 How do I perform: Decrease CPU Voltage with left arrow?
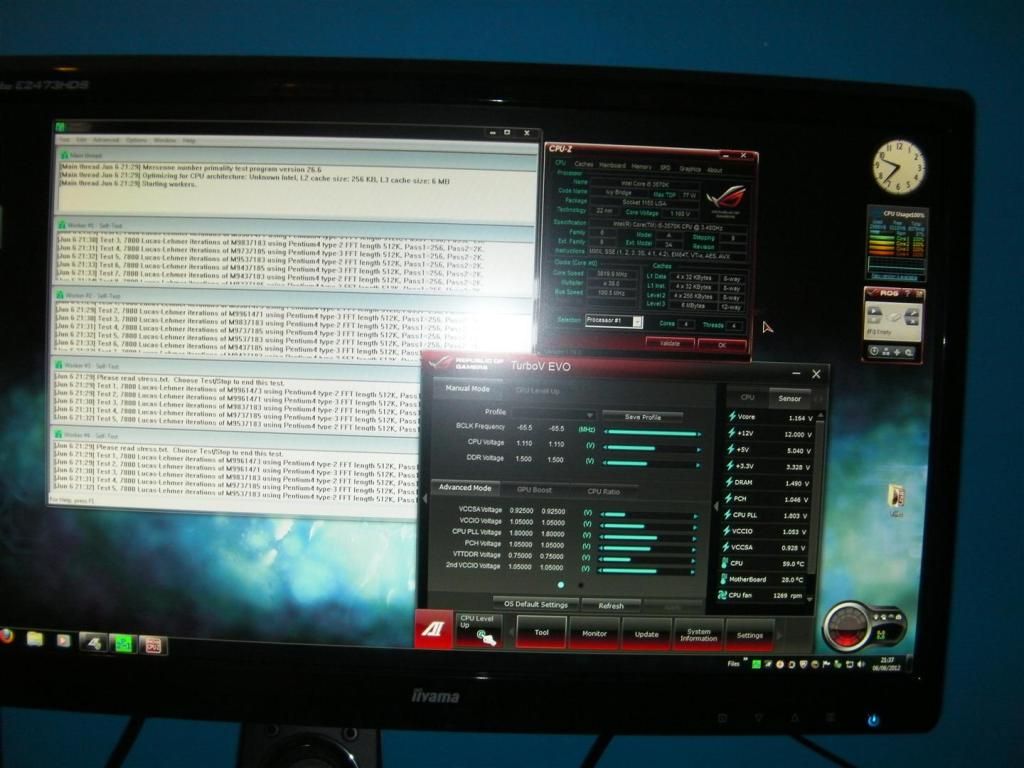[605, 448]
